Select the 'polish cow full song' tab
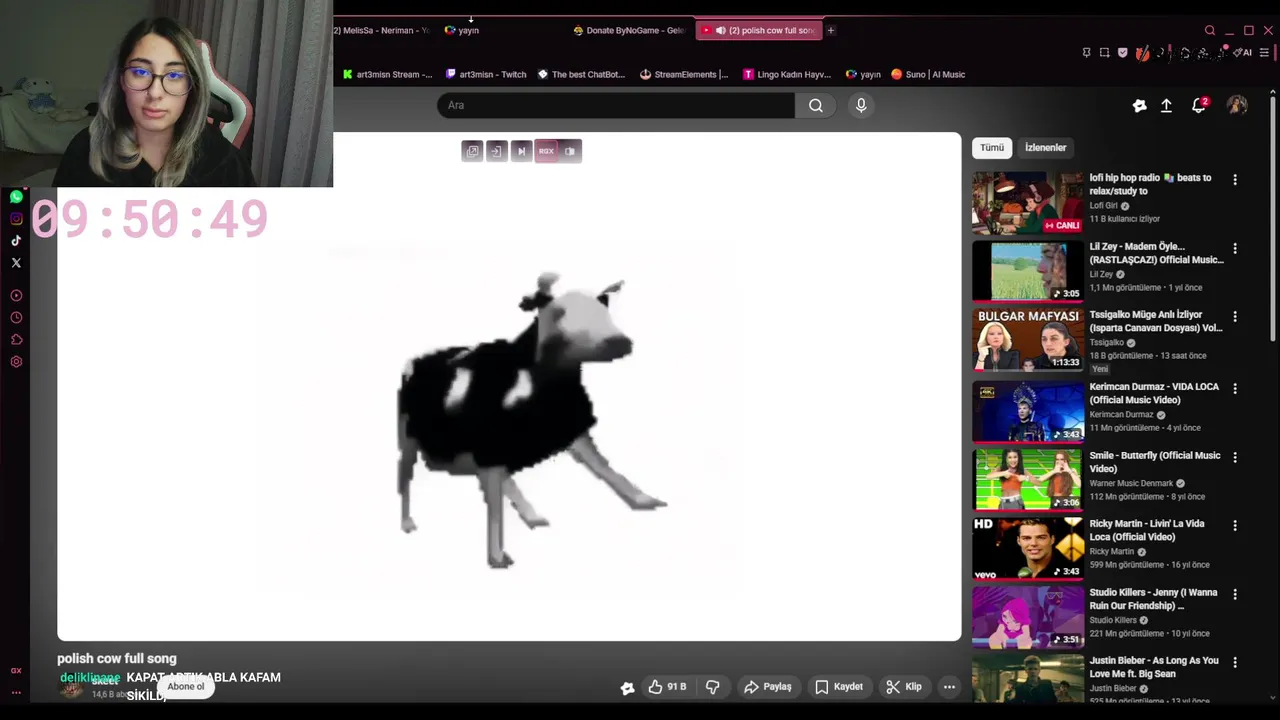The height and width of the screenshot is (720, 1280). pos(759,30)
